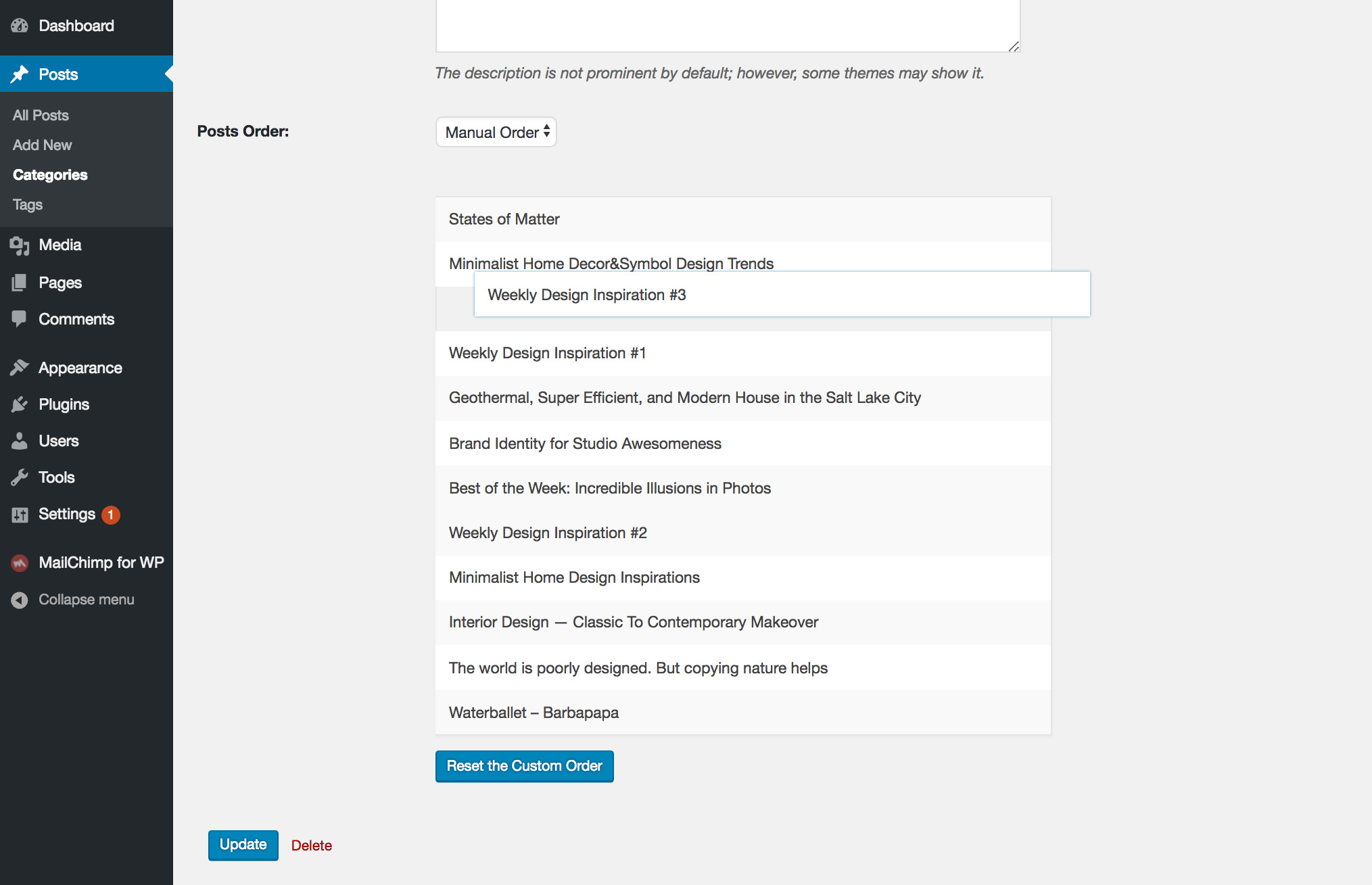Open Add New post submenu
The image size is (1372, 885).
(x=42, y=145)
